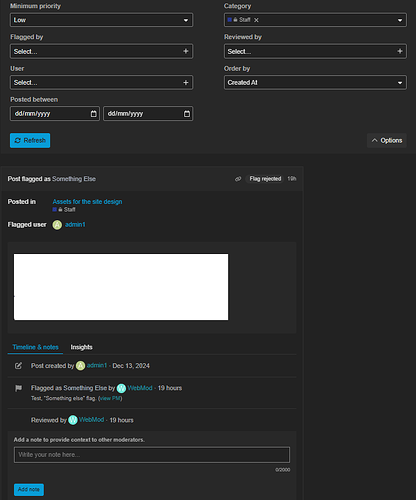Open WebMod link in Flagged by row
The height and width of the screenshot is (500, 416).
tap(140, 388)
